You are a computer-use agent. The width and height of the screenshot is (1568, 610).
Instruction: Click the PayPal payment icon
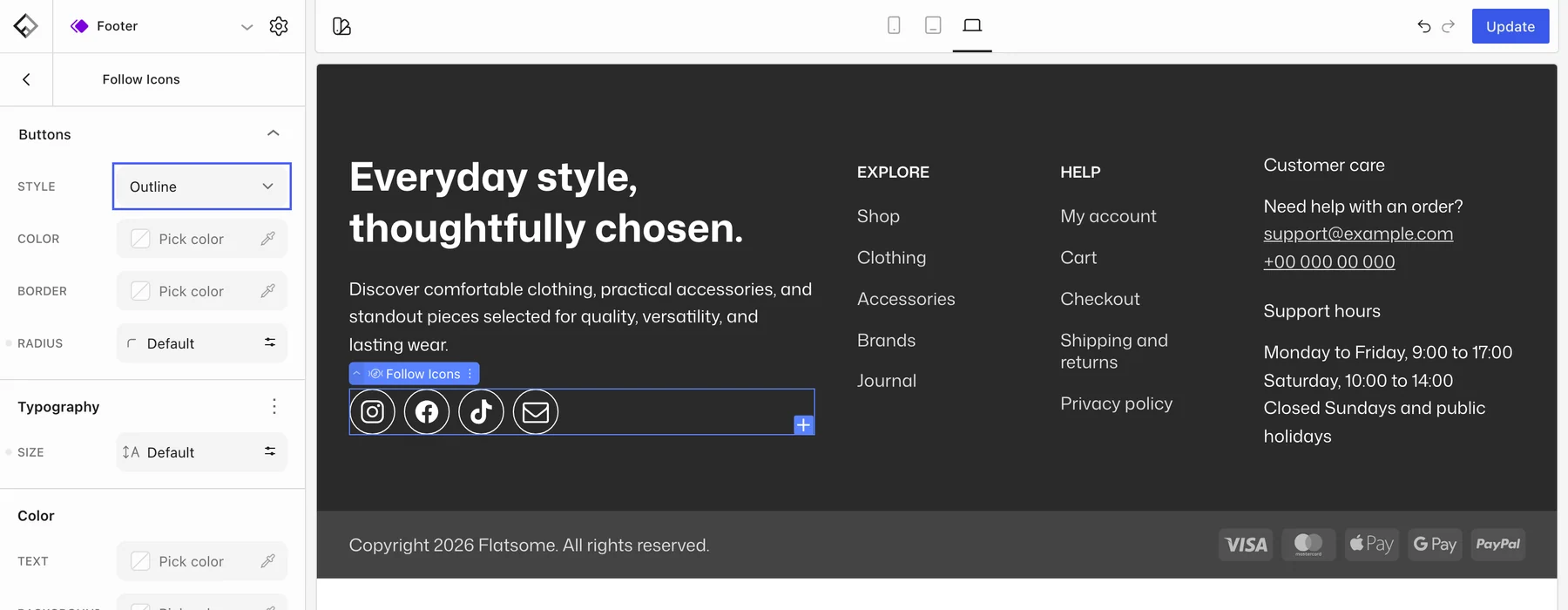(1498, 545)
